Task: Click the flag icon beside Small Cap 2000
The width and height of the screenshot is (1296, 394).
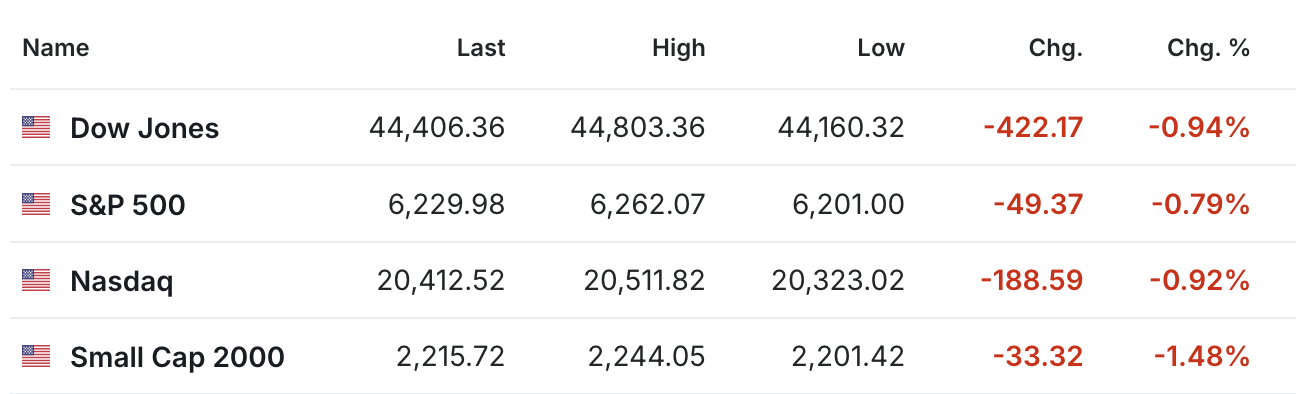Action: pos(36,356)
